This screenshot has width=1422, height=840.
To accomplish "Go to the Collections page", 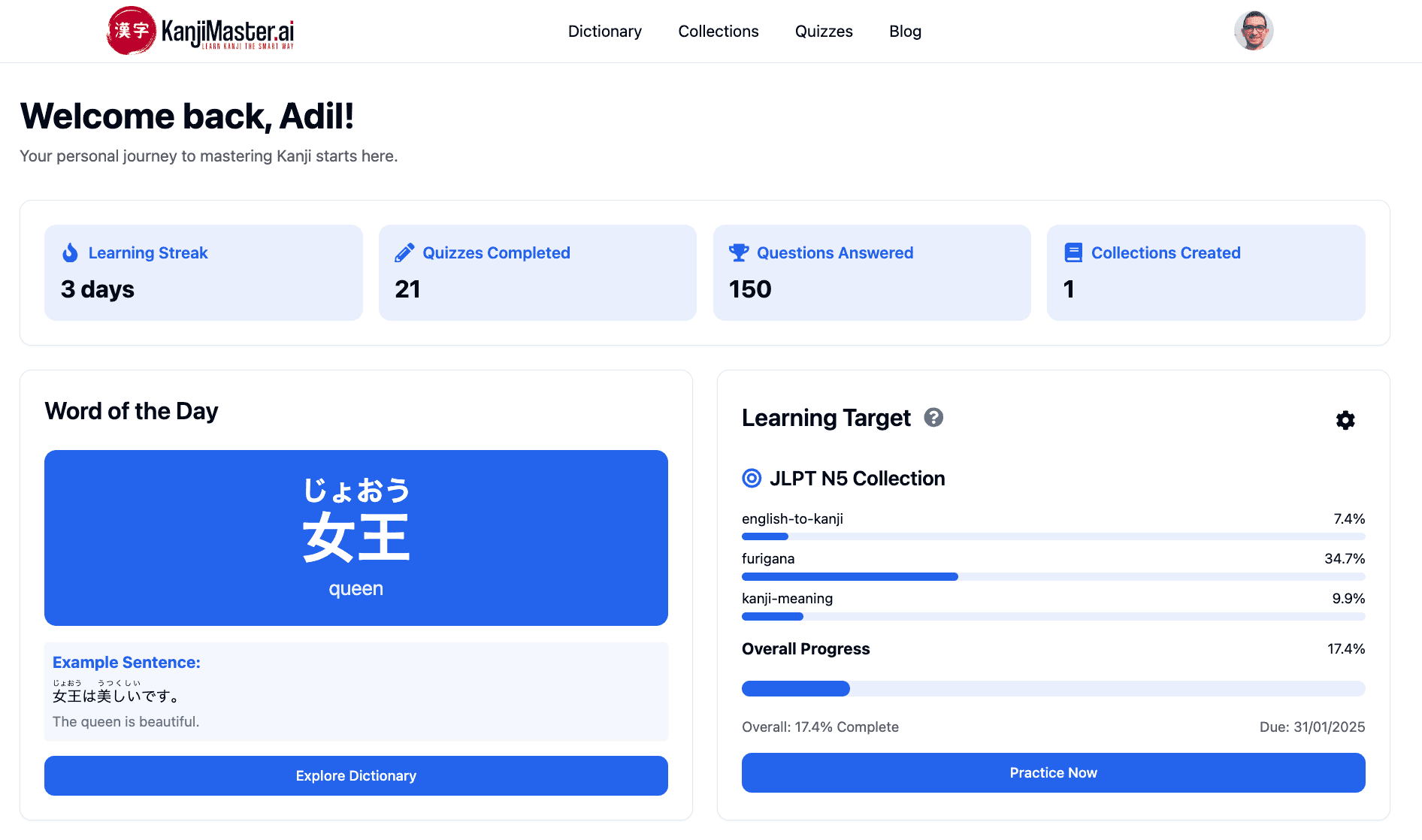I will tap(718, 32).
